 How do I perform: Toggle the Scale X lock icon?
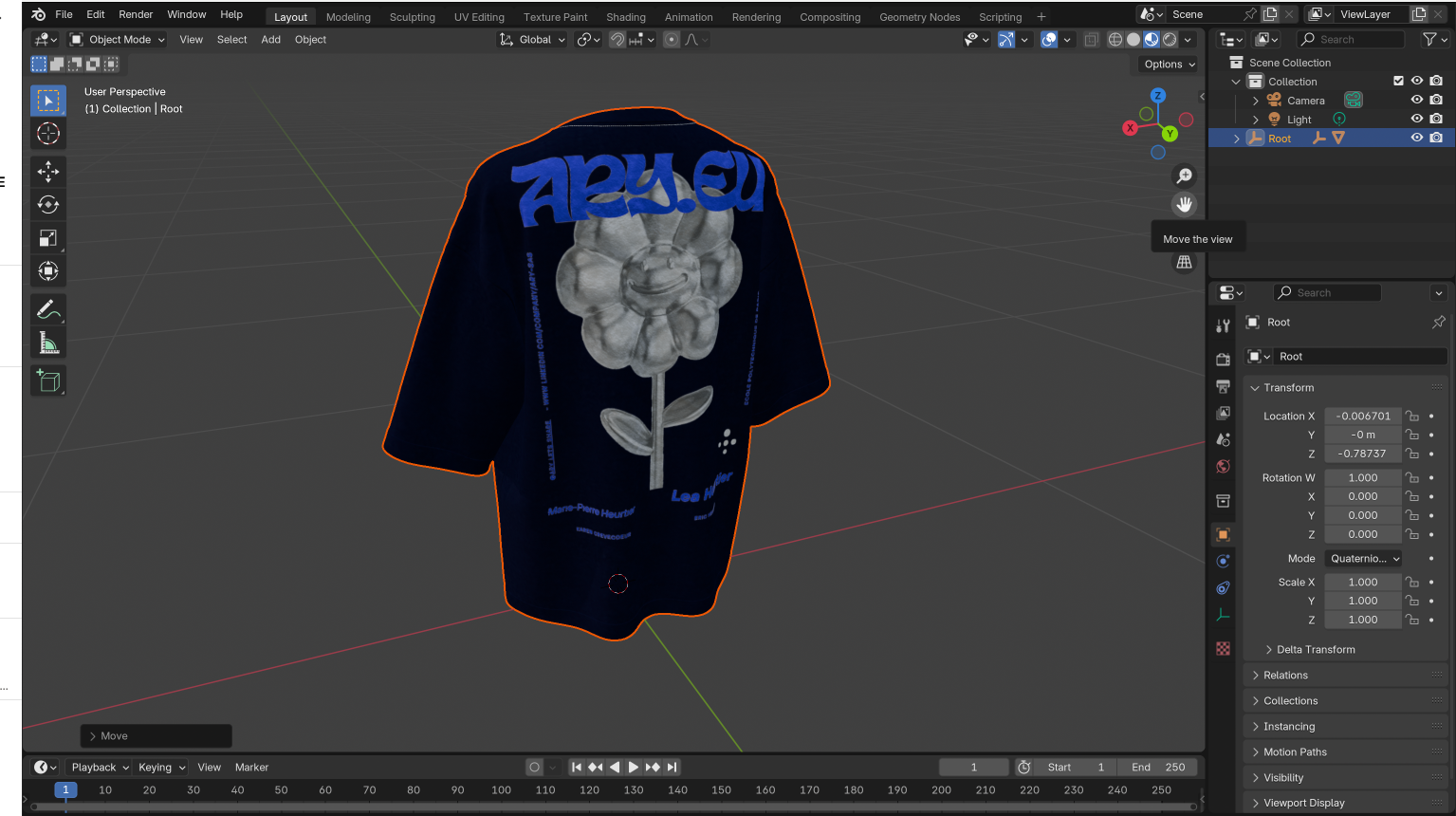click(x=1412, y=582)
